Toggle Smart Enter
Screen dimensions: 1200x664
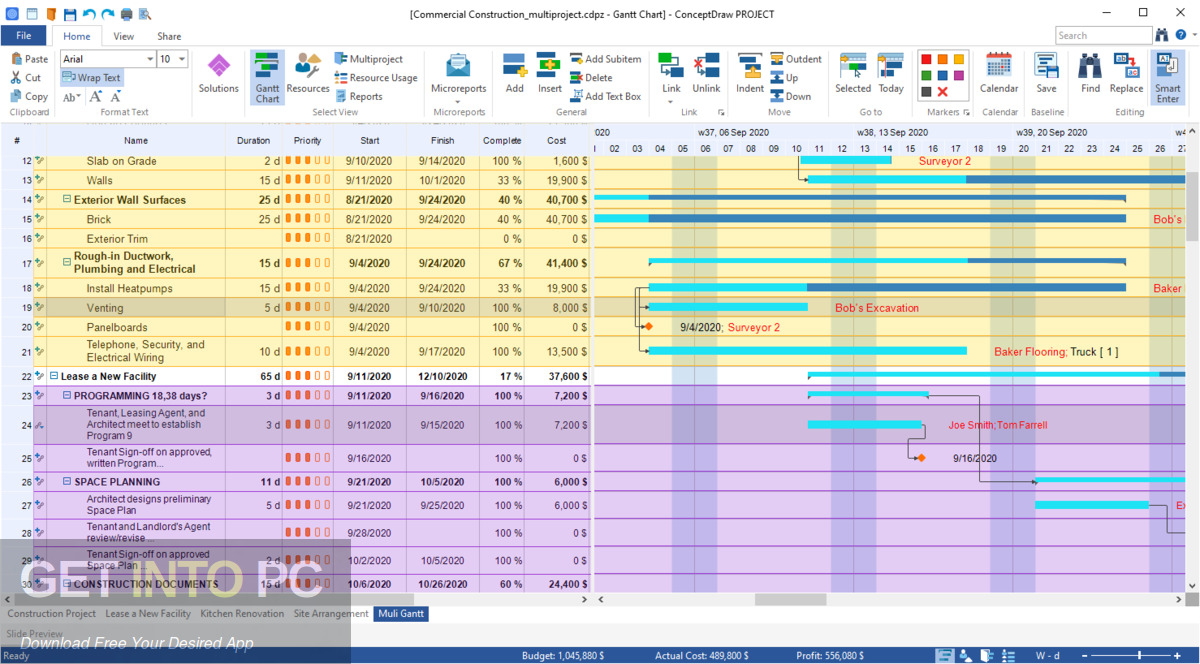(x=1168, y=77)
